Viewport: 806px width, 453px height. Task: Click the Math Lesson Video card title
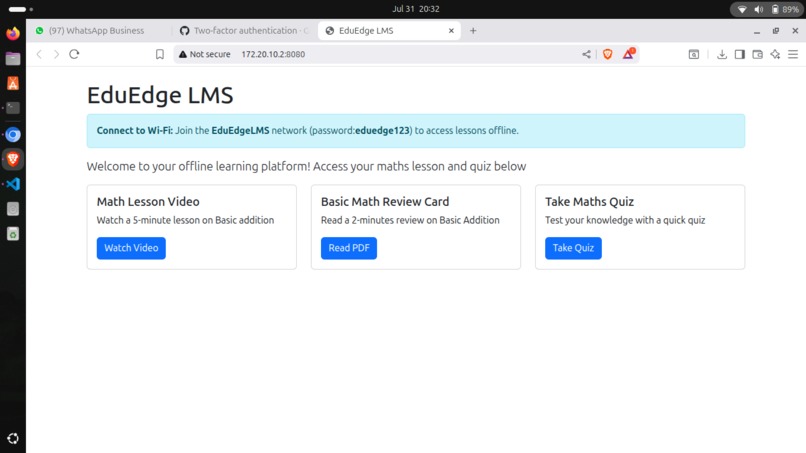[148, 202]
